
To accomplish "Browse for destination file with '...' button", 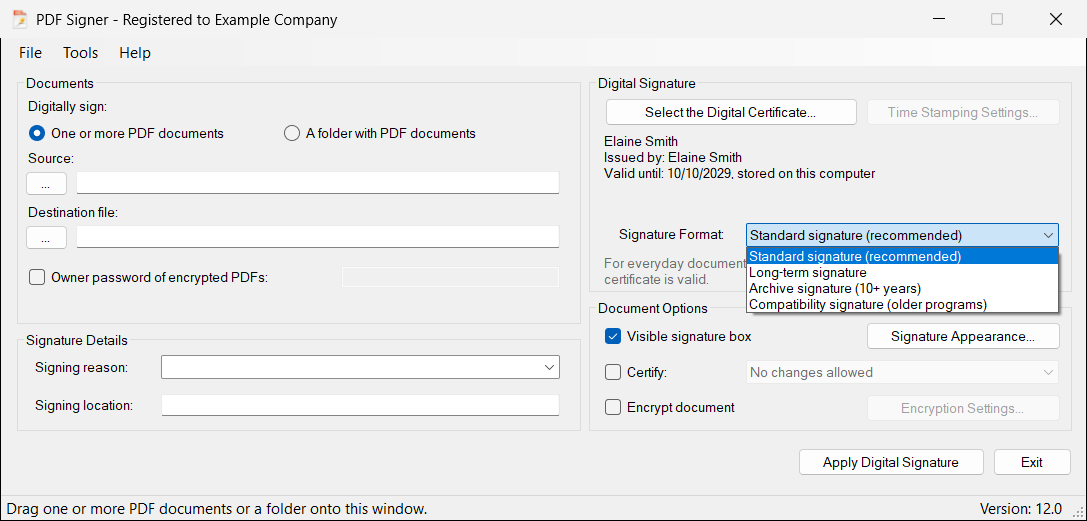I will tap(46, 238).
